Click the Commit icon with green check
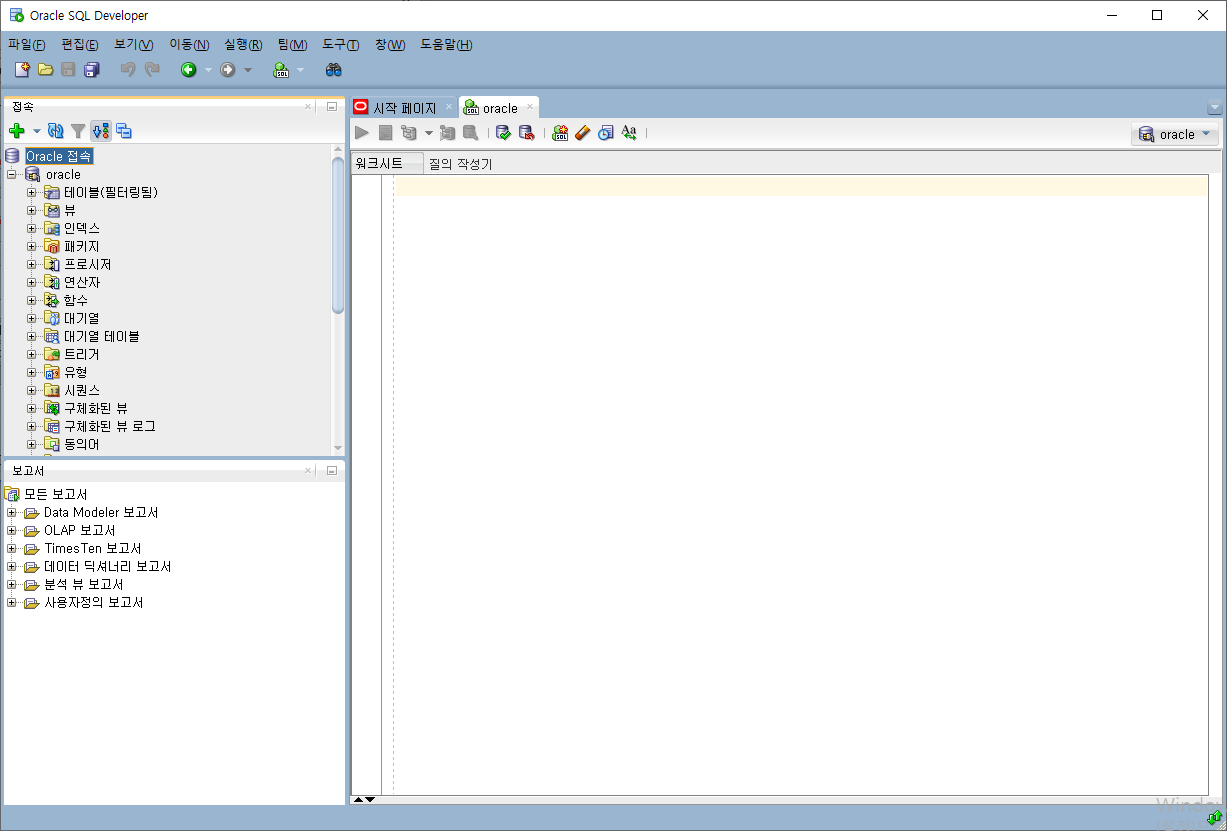1227x831 pixels. pos(504,133)
